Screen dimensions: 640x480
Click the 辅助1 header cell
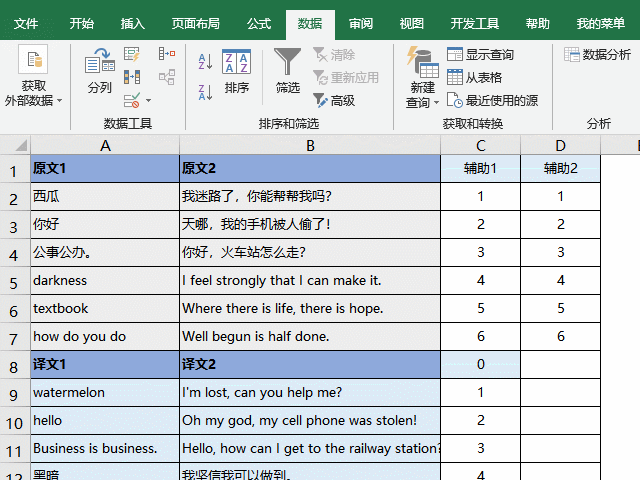pyautogui.click(x=480, y=169)
